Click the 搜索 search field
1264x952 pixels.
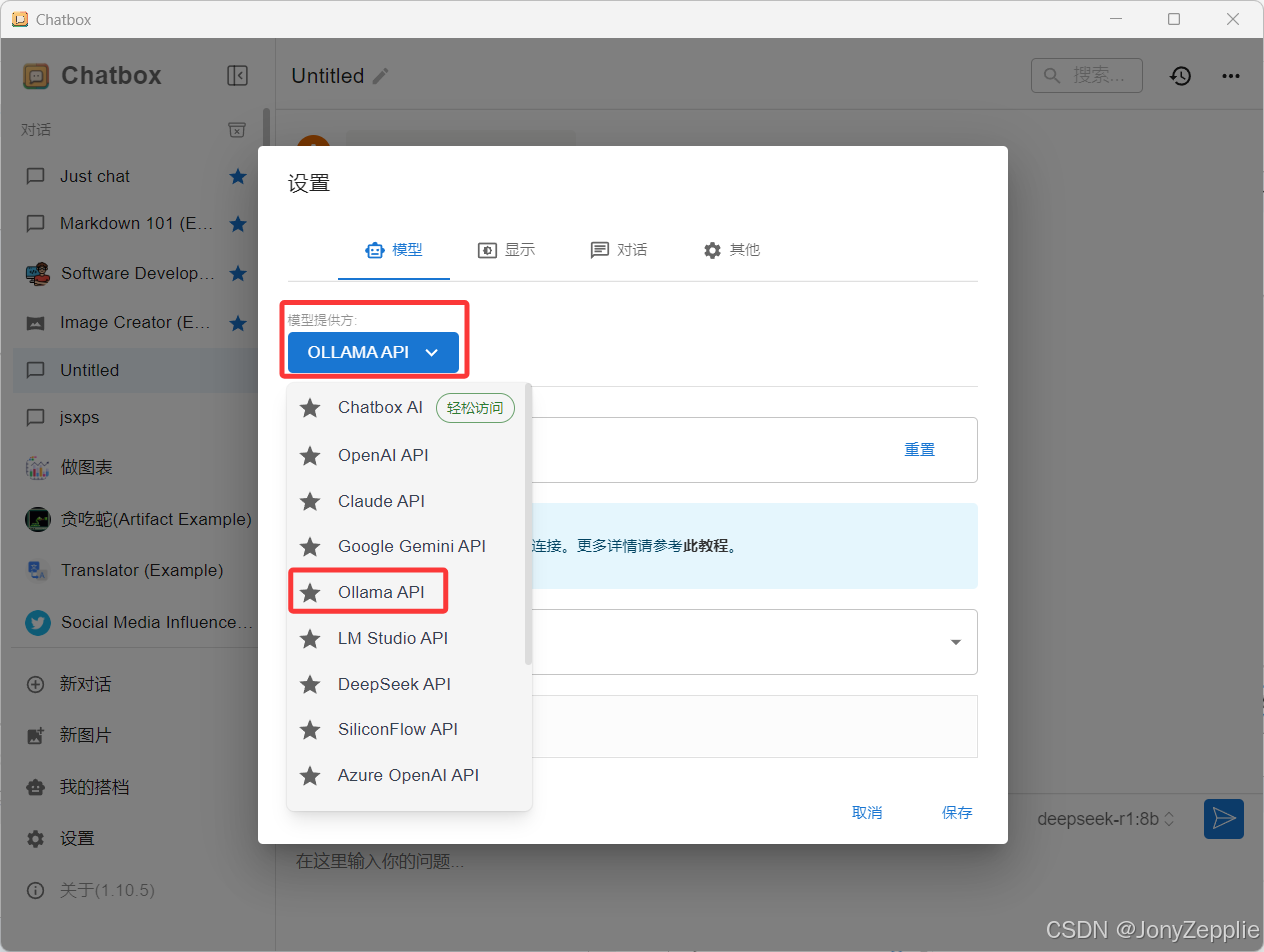coord(1086,75)
